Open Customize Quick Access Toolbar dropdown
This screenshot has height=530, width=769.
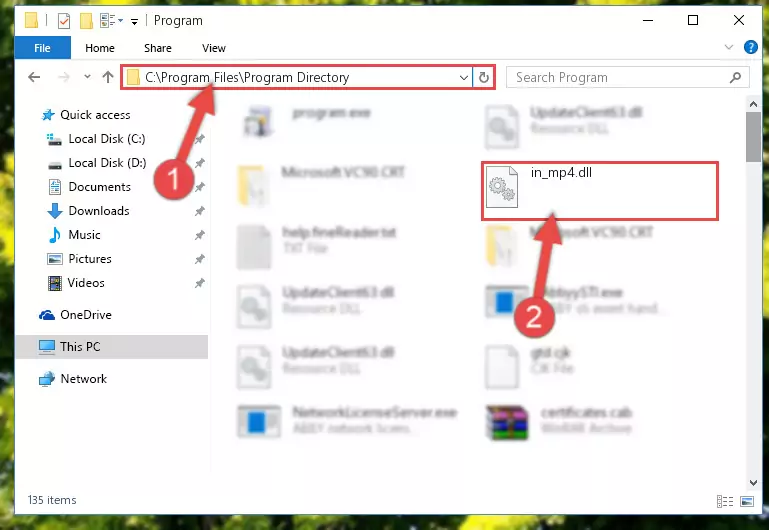(x=134, y=21)
